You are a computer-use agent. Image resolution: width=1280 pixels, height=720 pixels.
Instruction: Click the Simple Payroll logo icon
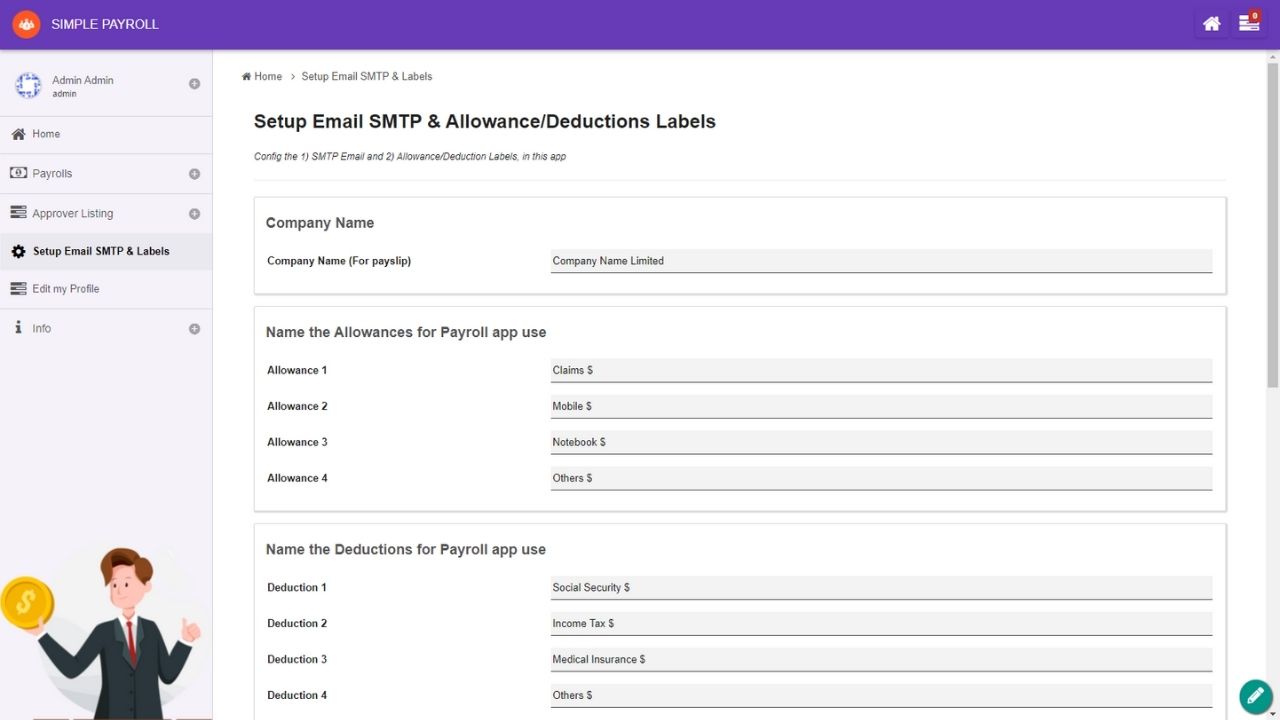click(x=26, y=24)
